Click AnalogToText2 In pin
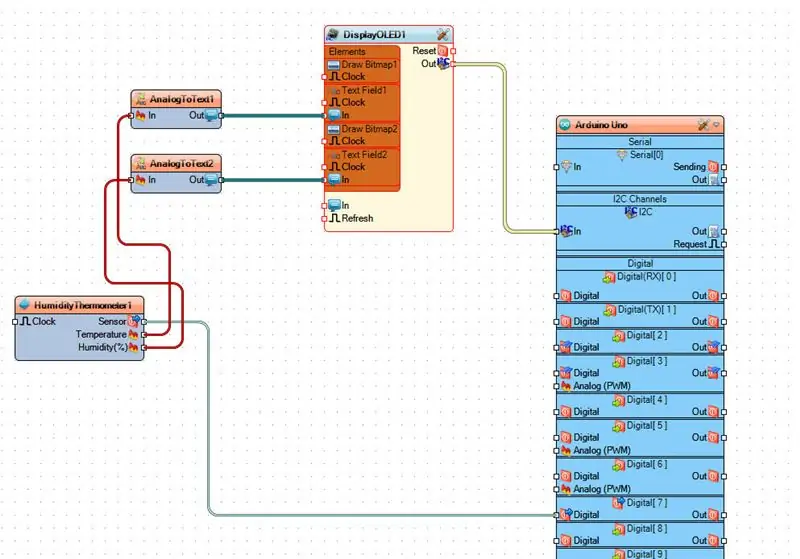Viewport: 800px width, 559px height. point(131,180)
